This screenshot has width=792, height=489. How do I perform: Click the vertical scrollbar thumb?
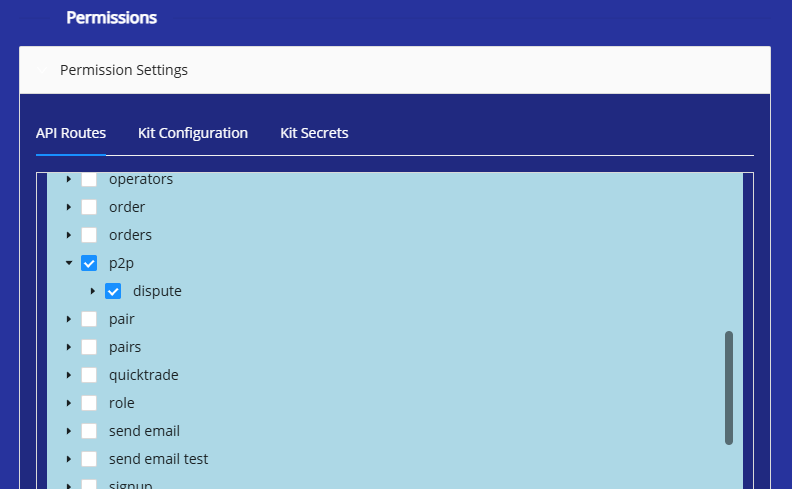pos(729,387)
